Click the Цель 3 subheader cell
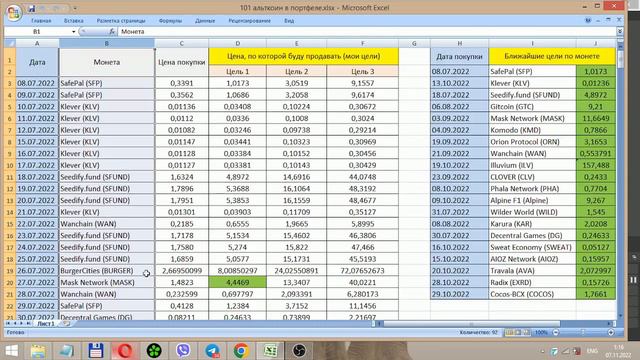The height and width of the screenshot is (360, 640). click(362, 71)
